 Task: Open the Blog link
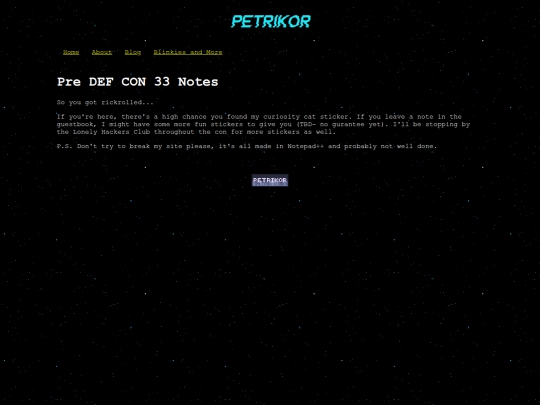point(133,52)
